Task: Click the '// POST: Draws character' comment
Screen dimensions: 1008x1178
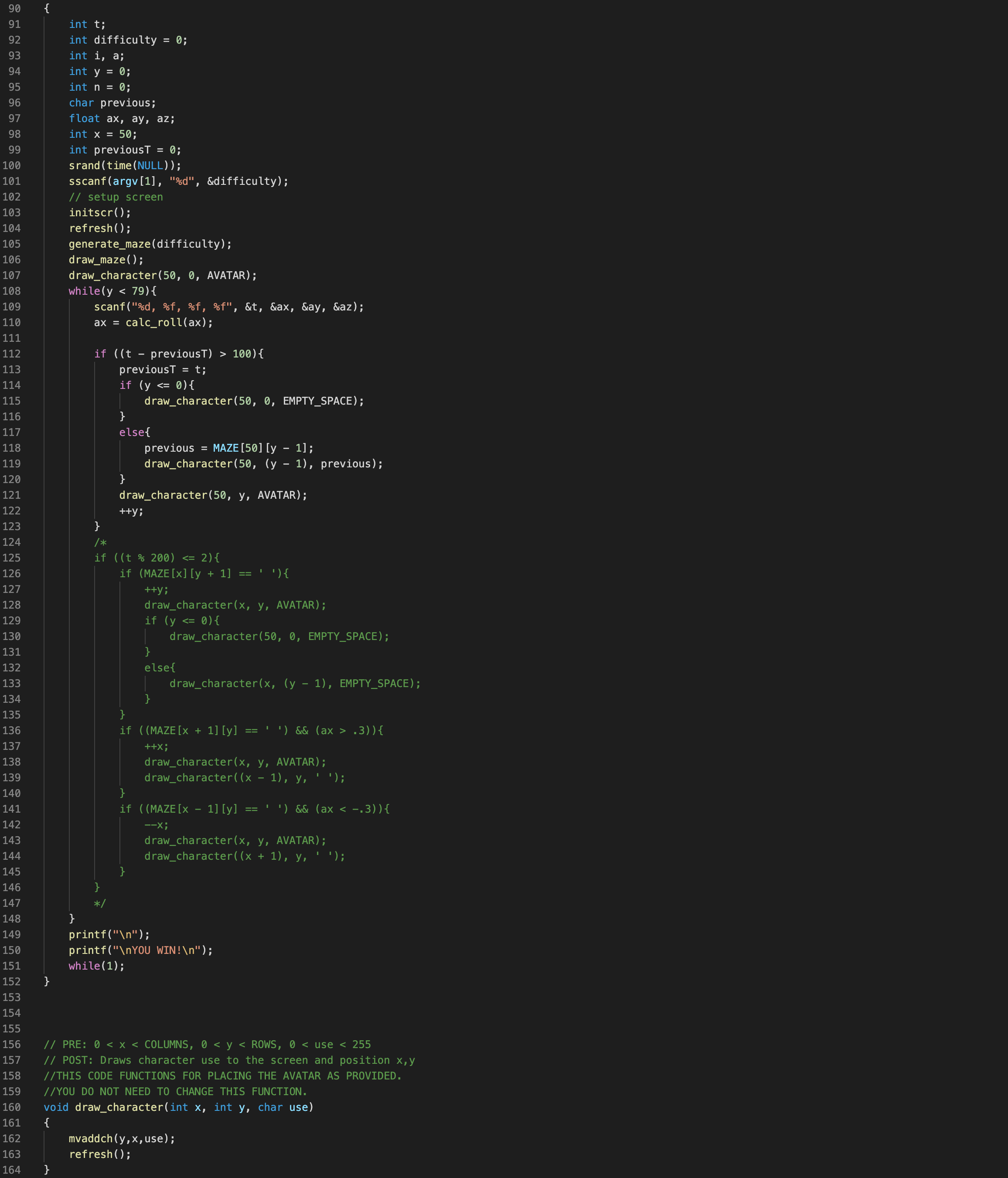Action: point(229,1060)
